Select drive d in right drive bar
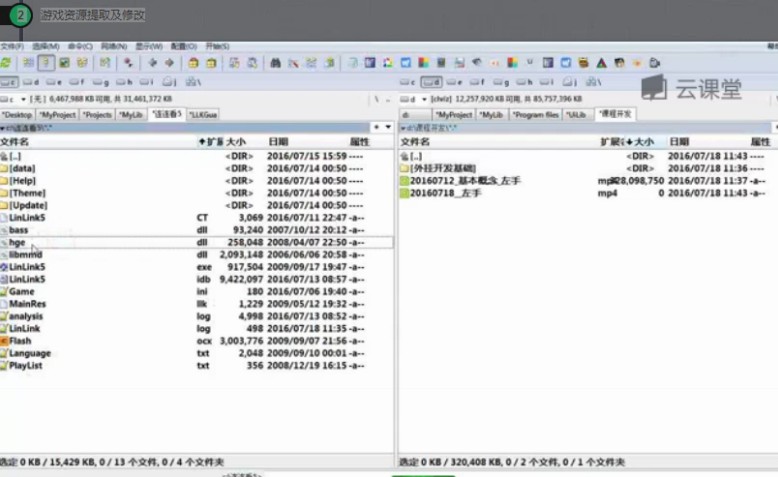Screen dimensions: 778x477 [x=431, y=82]
